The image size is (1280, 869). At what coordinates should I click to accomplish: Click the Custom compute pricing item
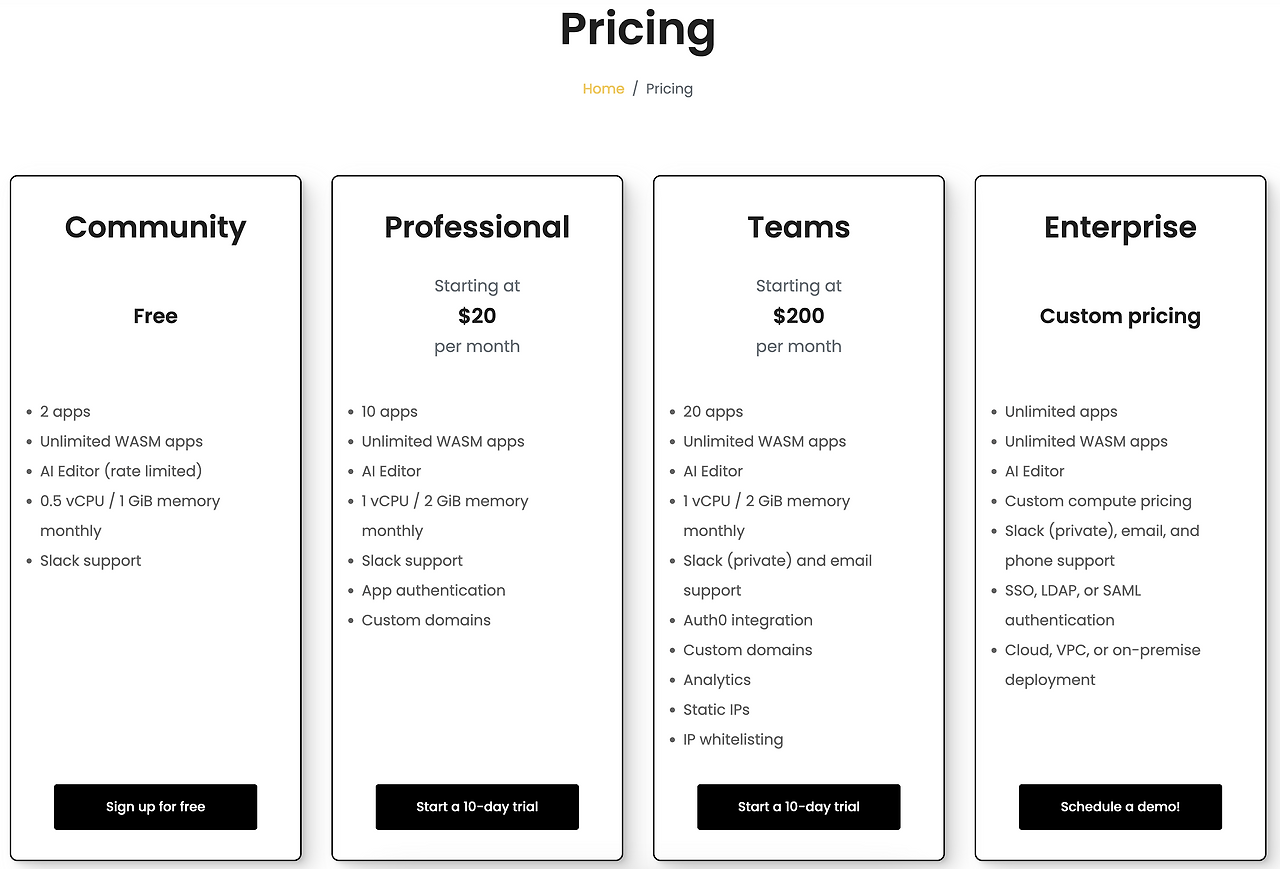(1098, 501)
